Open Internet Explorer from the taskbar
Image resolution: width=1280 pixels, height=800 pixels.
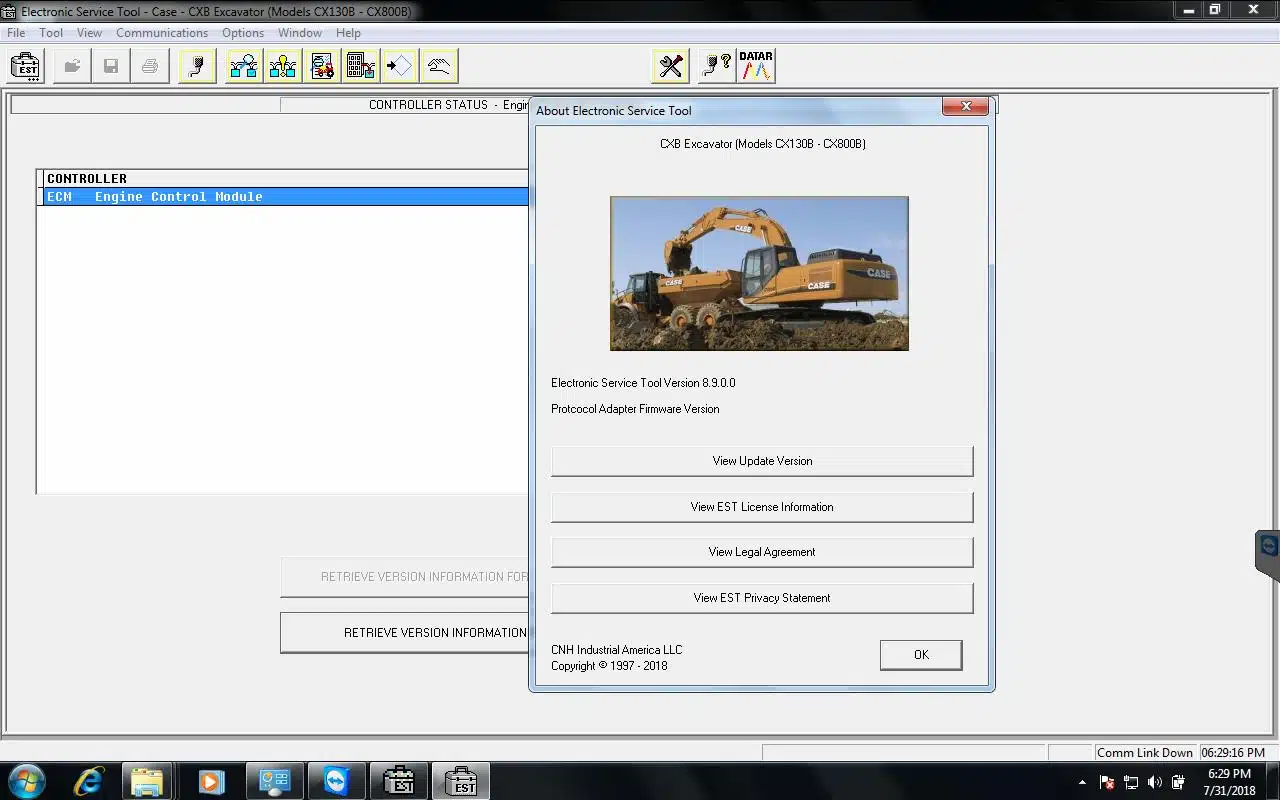click(x=88, y=781)
